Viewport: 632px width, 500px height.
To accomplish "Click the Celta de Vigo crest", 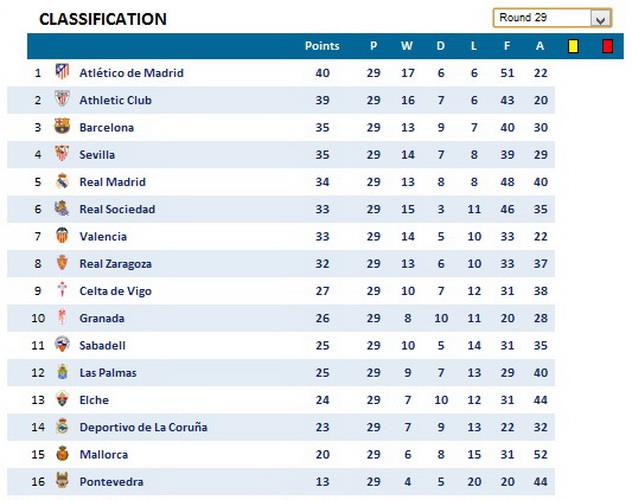I will 62,291.
